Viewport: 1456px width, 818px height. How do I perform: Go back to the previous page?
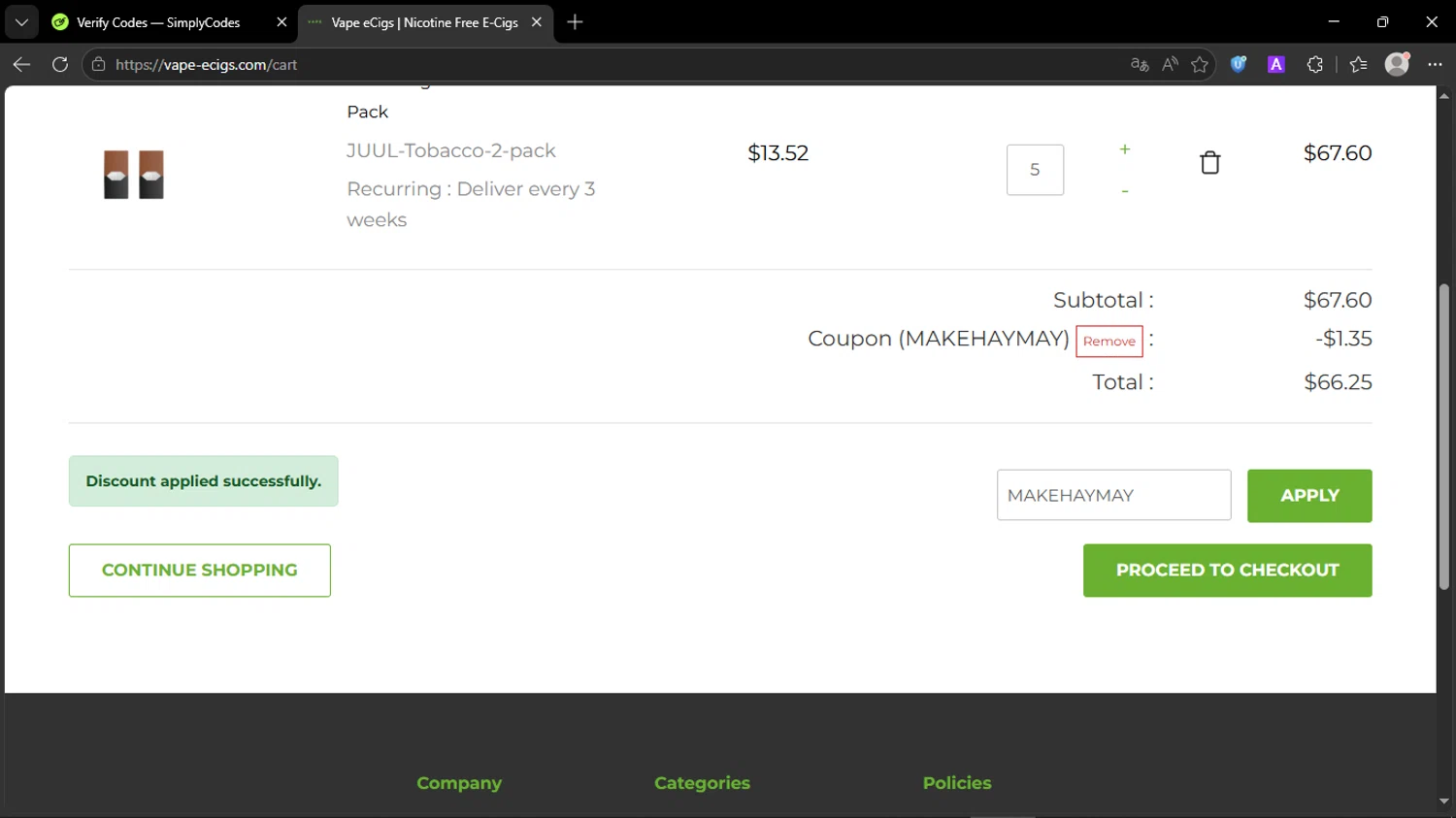[21, 65]
